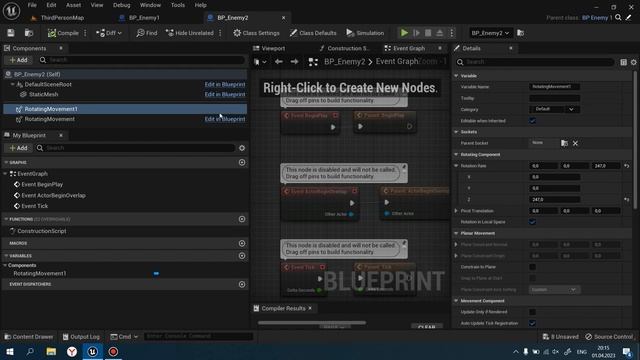Open Details panel settings gear
640x360 pixels.
point(633,62)
